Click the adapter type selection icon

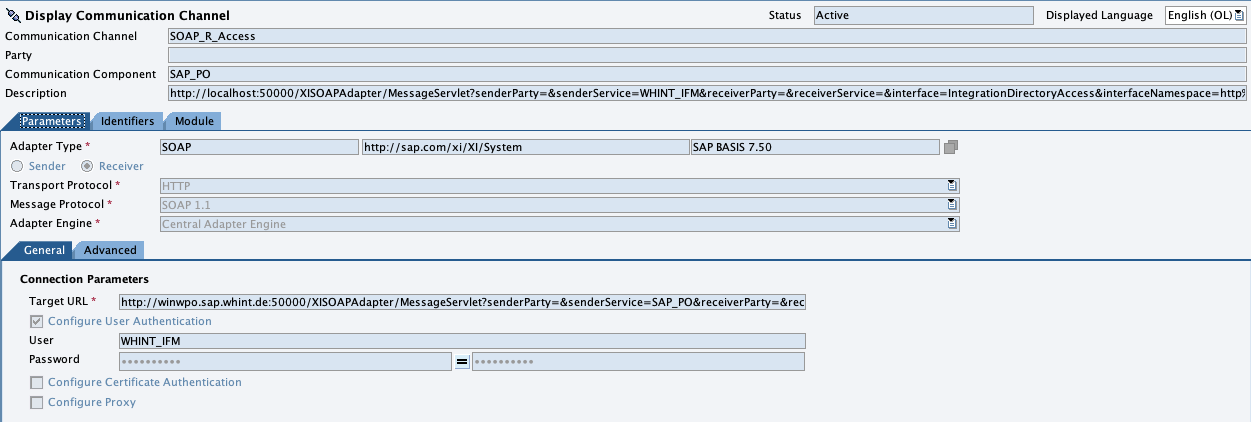point(951,147)
